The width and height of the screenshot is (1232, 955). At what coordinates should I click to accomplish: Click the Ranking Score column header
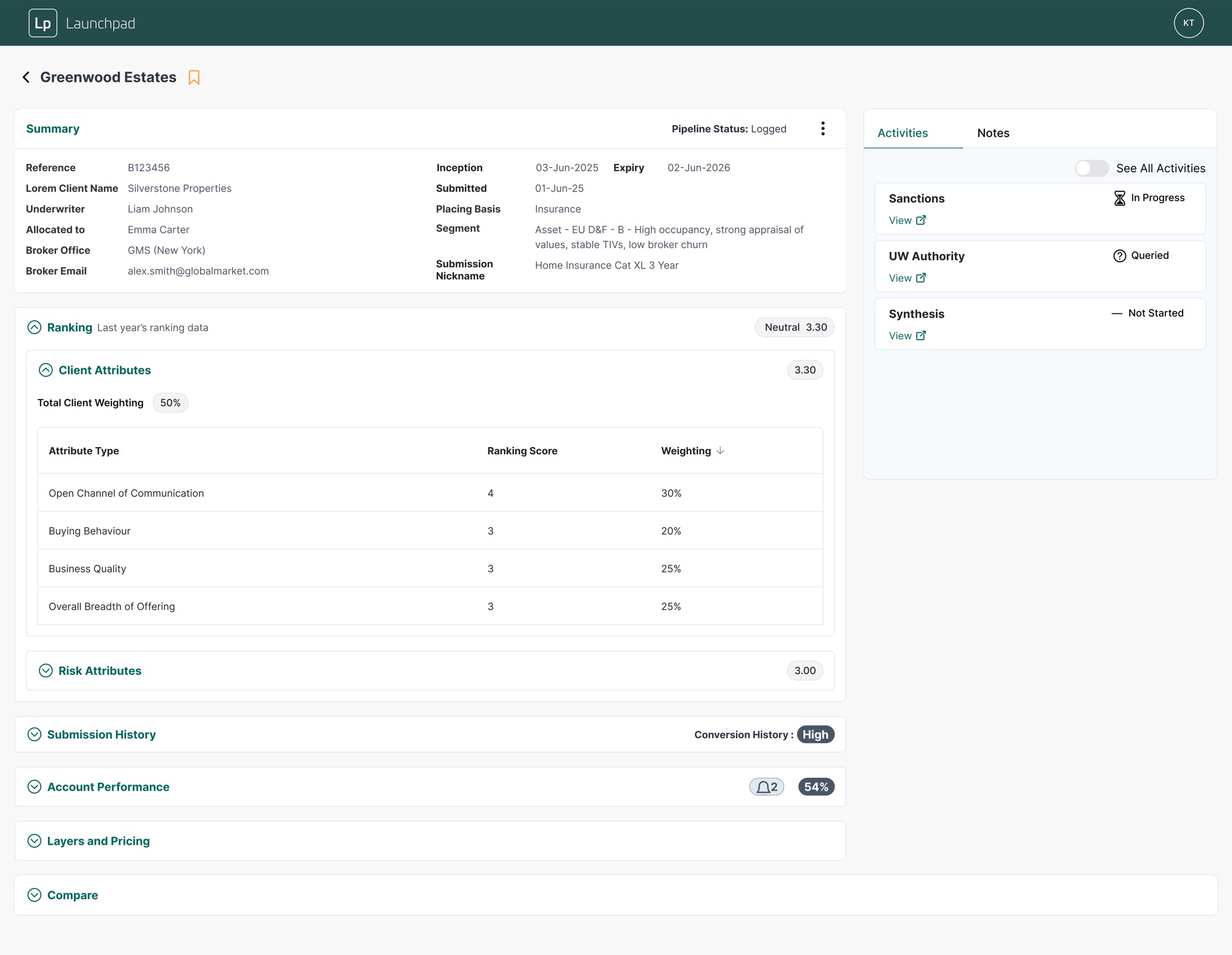522,451
